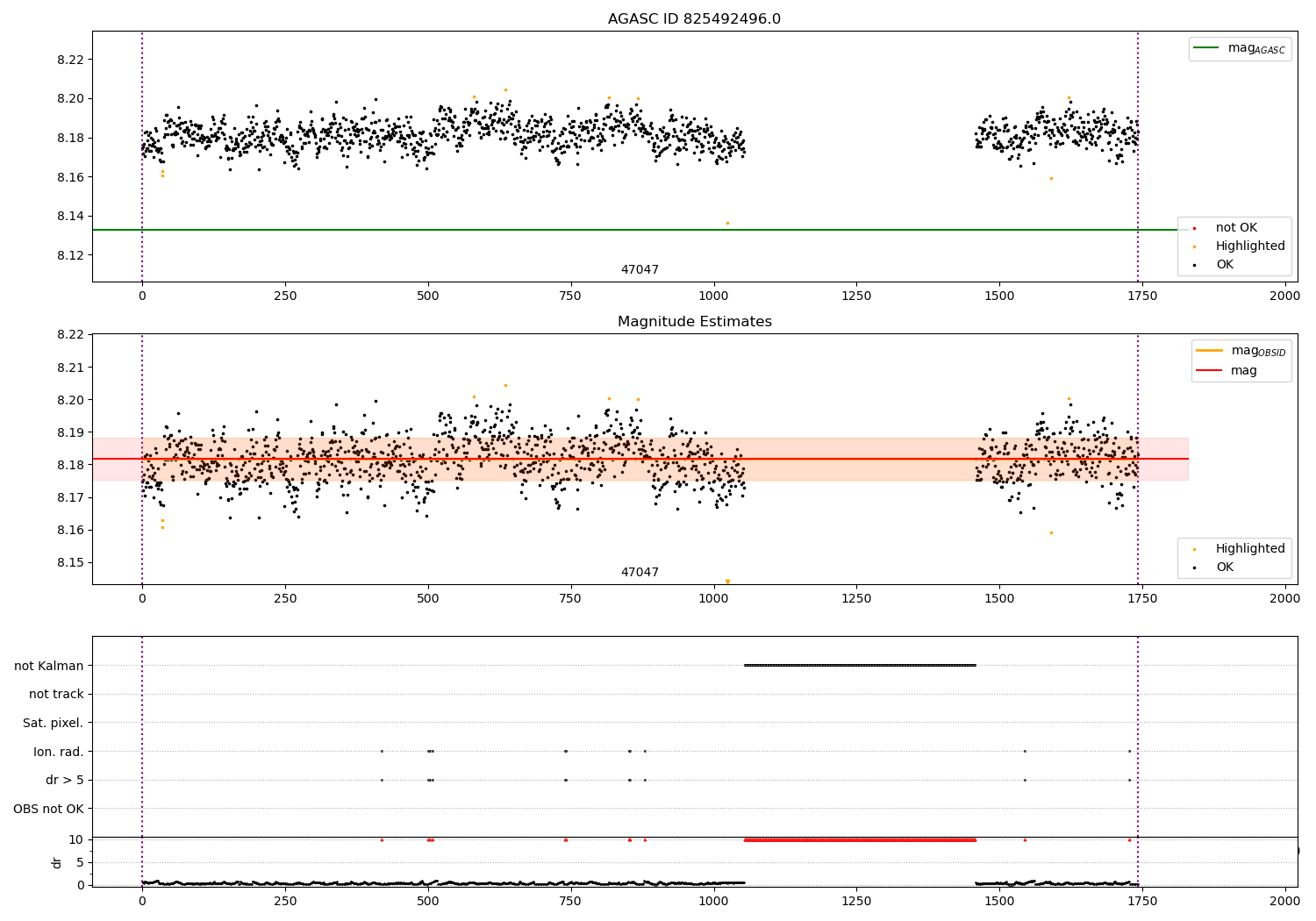Click the 8.21 y-axis tick in middle plot
This screenshot has height=921, width=1316.
70,368
